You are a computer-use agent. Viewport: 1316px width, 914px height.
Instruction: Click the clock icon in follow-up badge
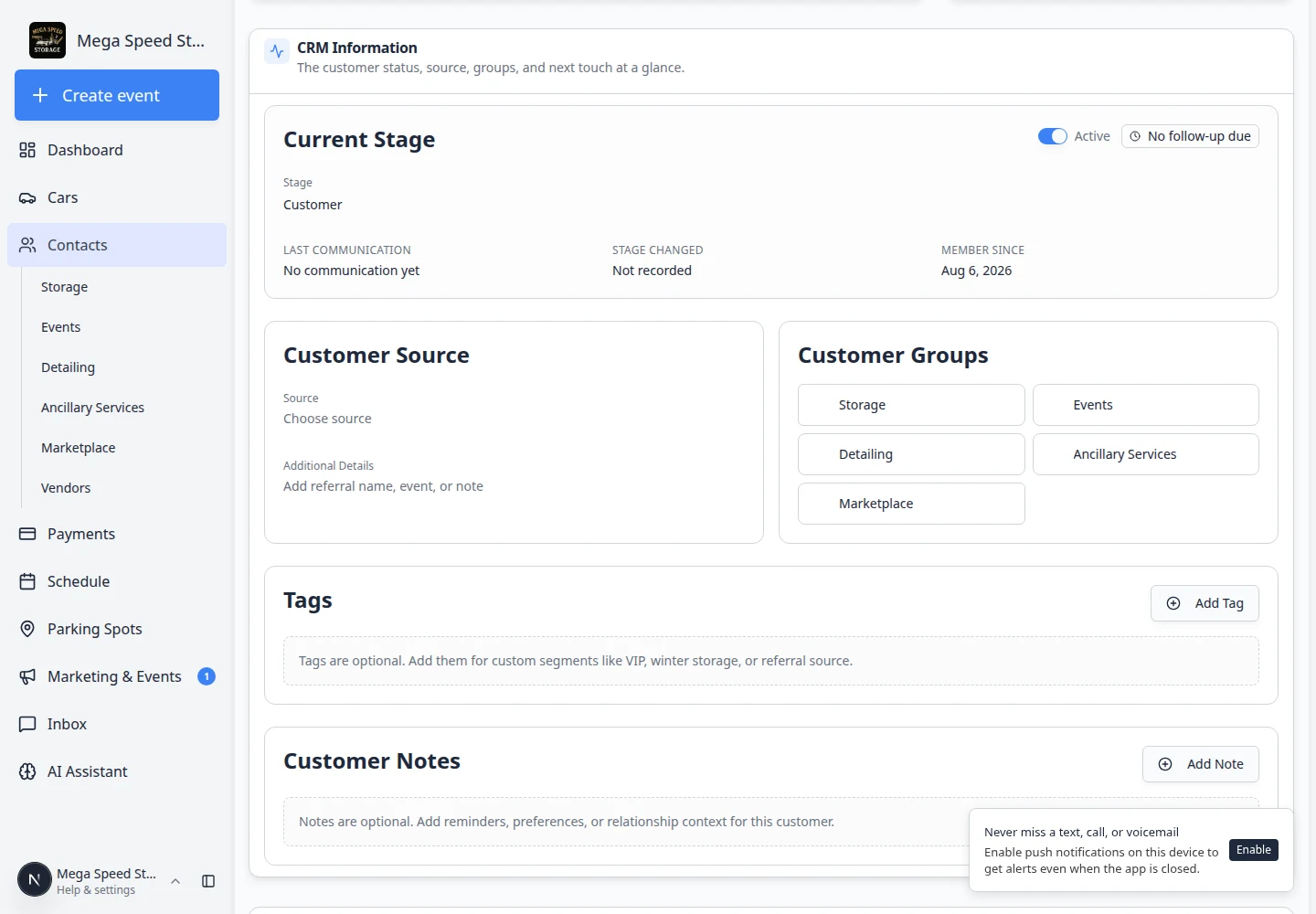(x=1135, y=136)
